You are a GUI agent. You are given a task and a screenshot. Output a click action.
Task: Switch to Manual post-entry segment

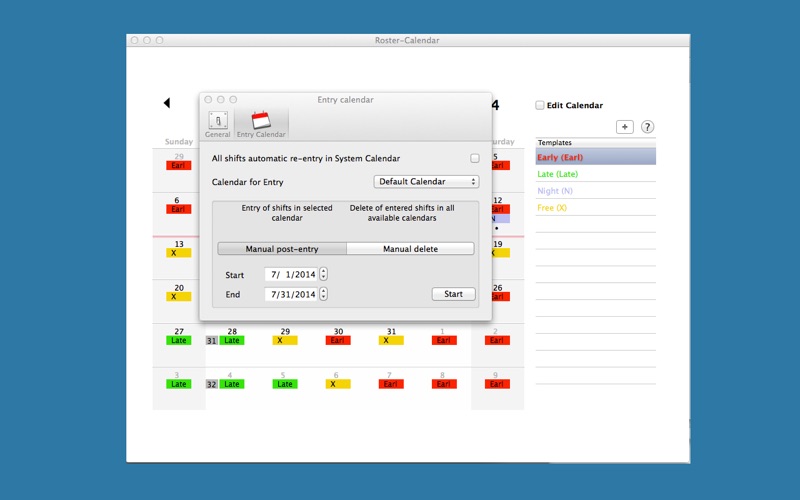point(282,248)
